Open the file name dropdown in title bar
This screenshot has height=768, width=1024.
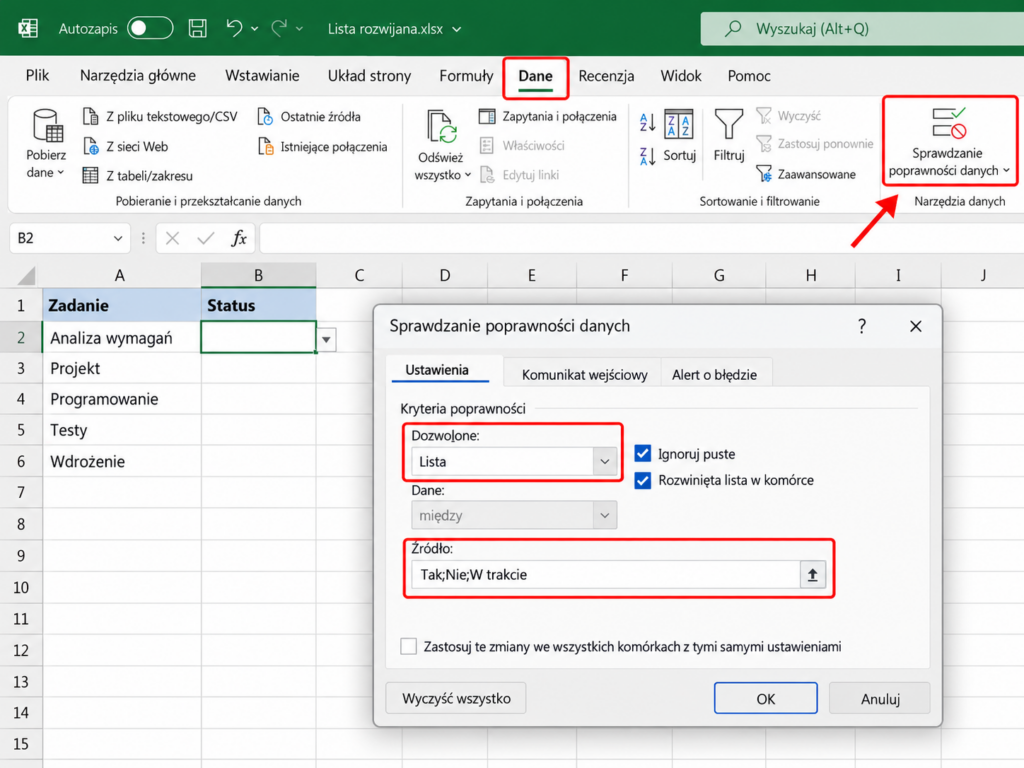coord(457,29)
